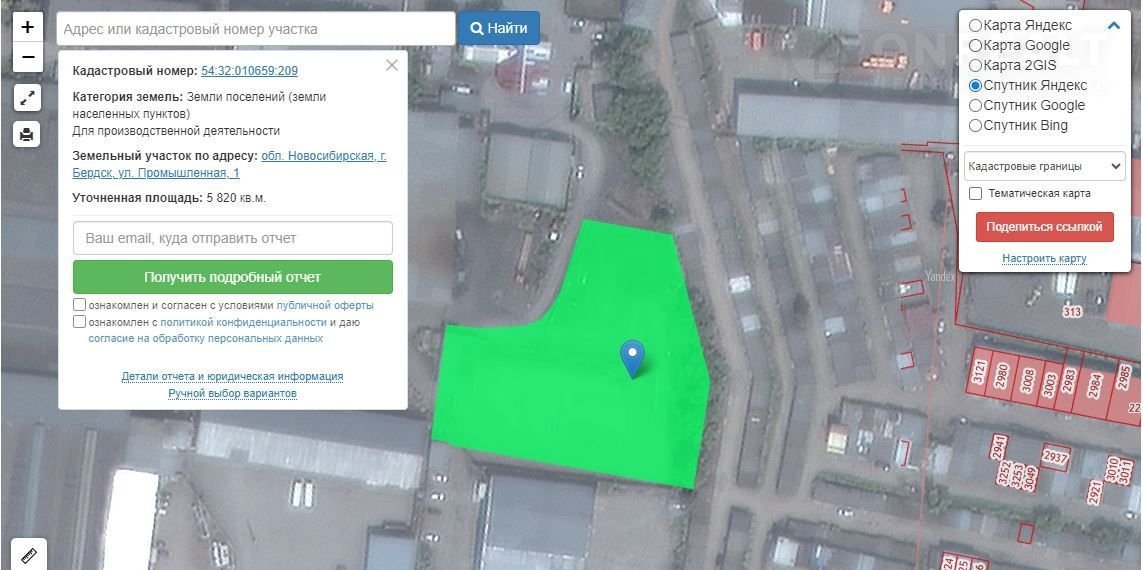Focus the email input field
The width and height of the screenshot is (1143, 570).
(232, 239)
